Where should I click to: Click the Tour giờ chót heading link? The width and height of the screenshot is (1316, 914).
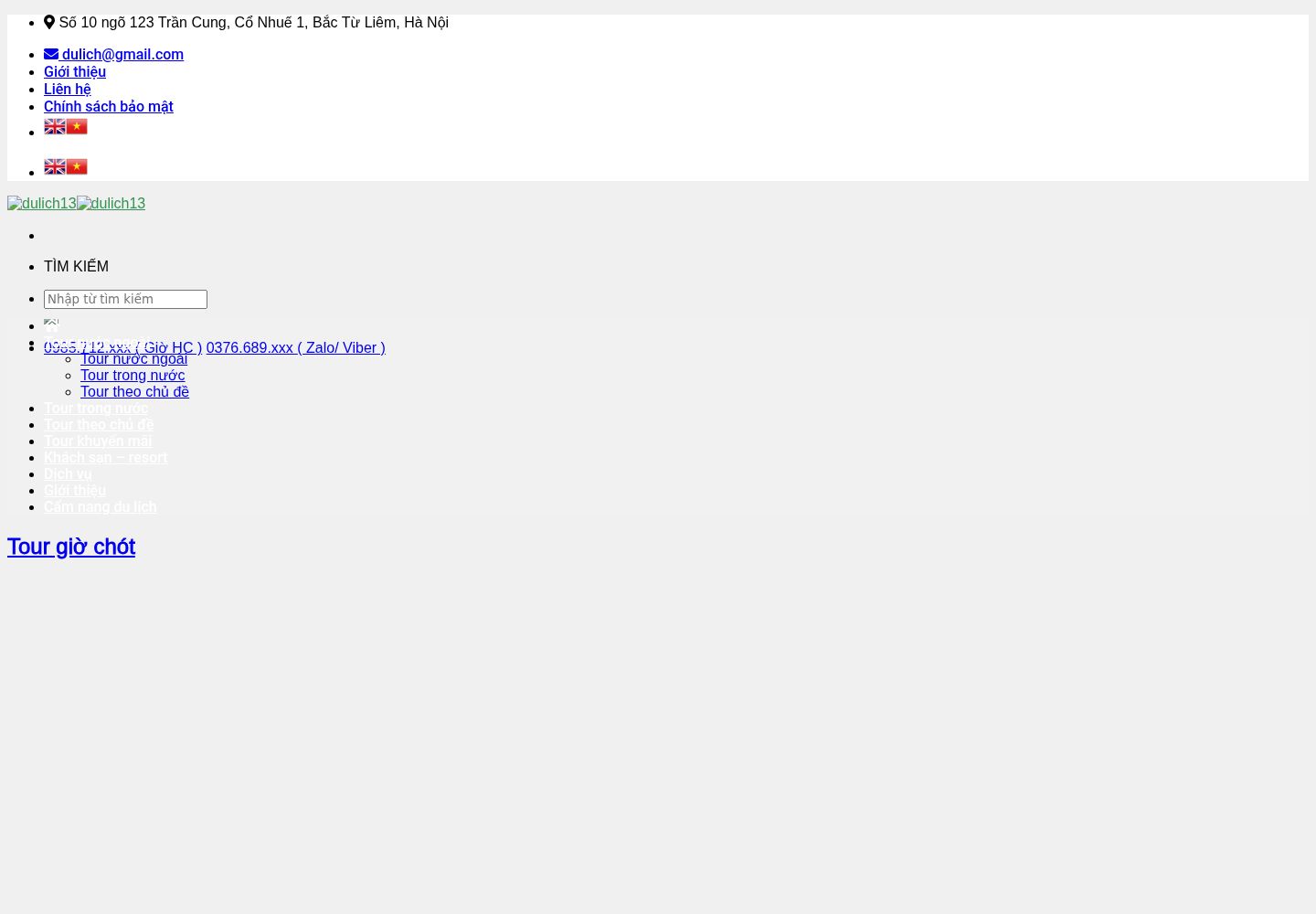pyautogui.click(x=71, y=547)
